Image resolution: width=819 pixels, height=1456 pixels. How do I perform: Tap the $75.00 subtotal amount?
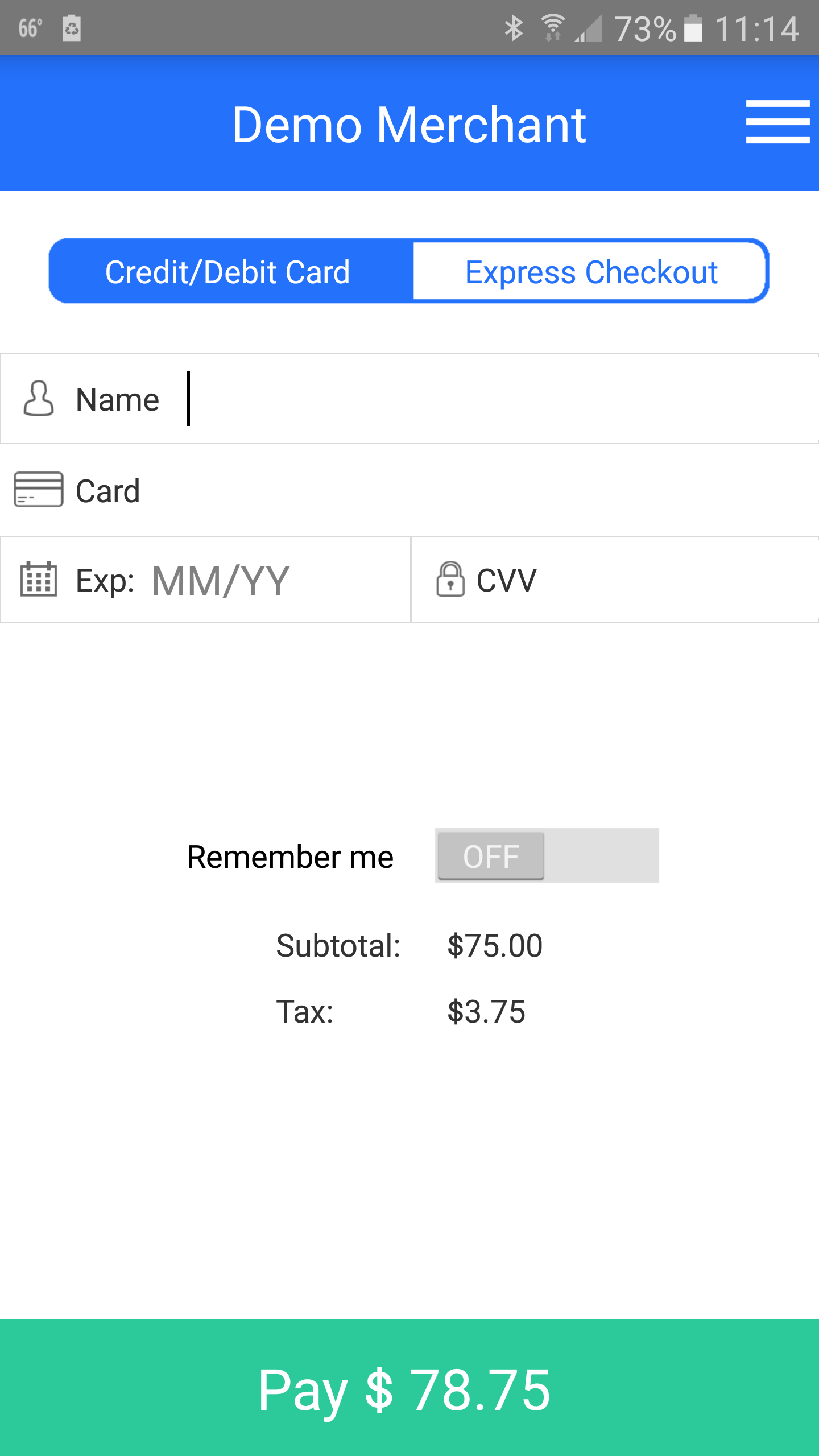[x=495, y=946]
